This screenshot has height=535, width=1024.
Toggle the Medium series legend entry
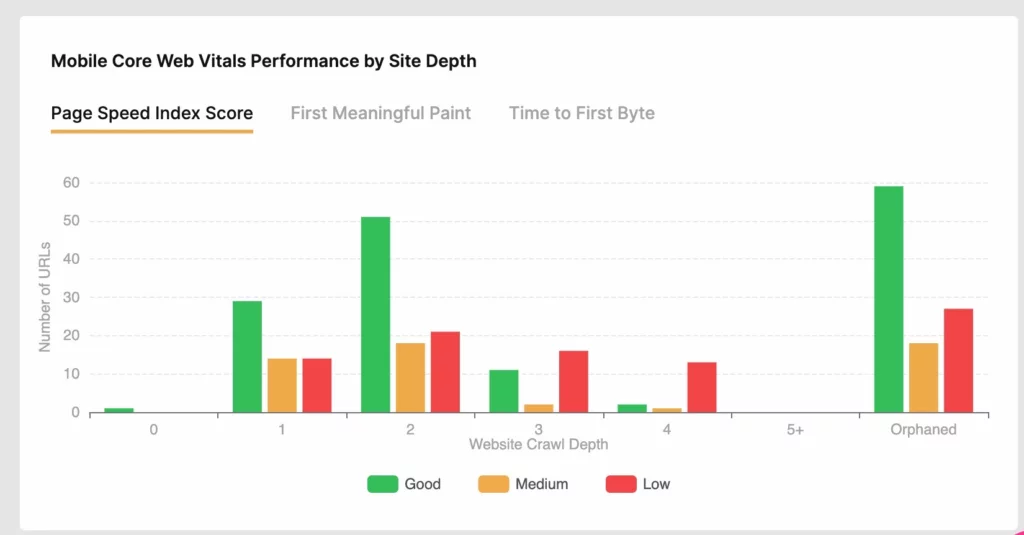[x=526, y=484]
